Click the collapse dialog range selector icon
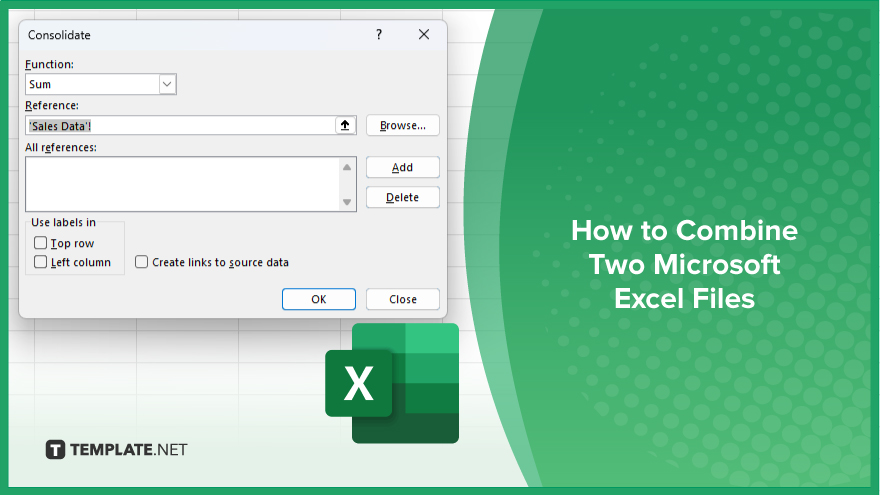The width and height of the screenshot is (880, 495). pos(345,125)
